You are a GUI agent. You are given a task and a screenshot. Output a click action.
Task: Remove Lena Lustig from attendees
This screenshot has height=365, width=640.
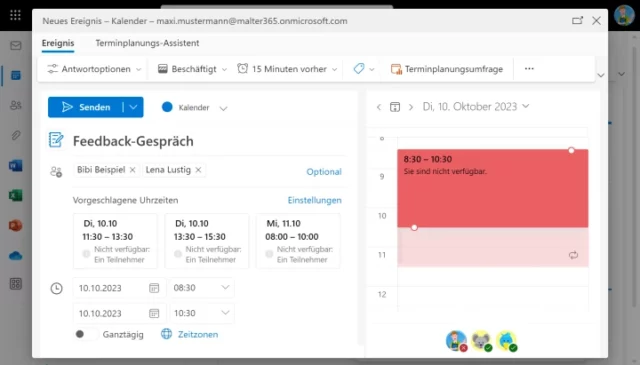(x=198, y=170)
